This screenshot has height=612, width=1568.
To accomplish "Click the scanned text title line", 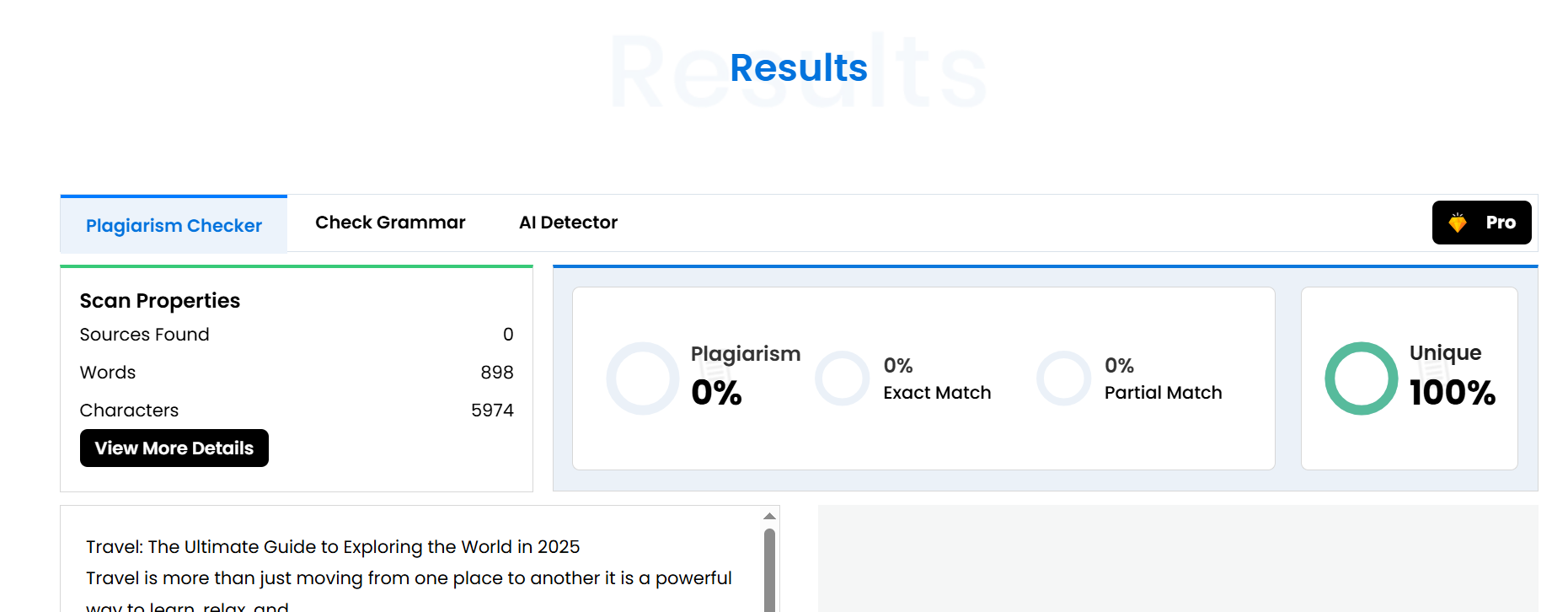I will pos(333,547).
